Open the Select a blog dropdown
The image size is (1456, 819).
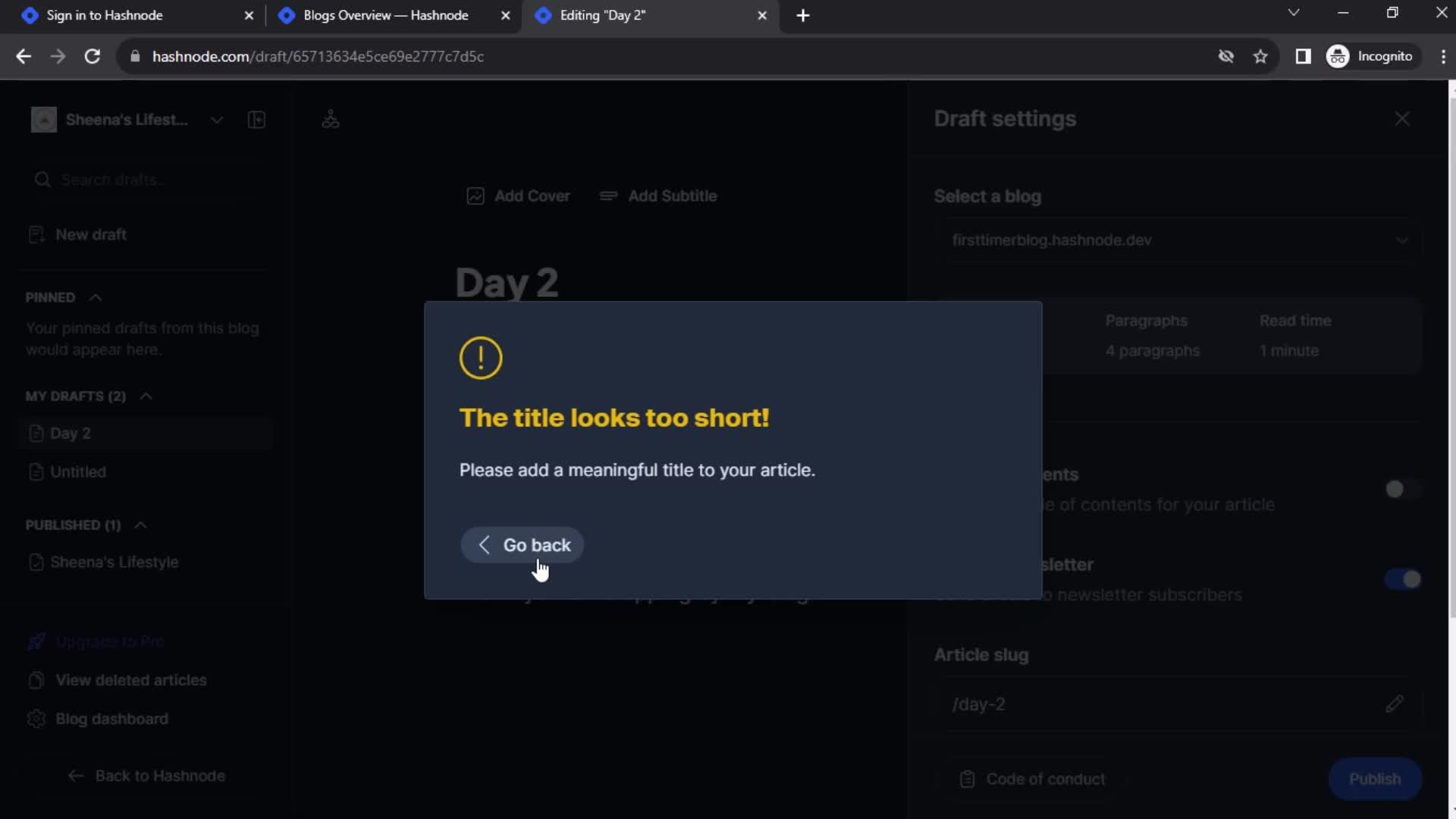pyautogui.click(x=1176, y=240)
